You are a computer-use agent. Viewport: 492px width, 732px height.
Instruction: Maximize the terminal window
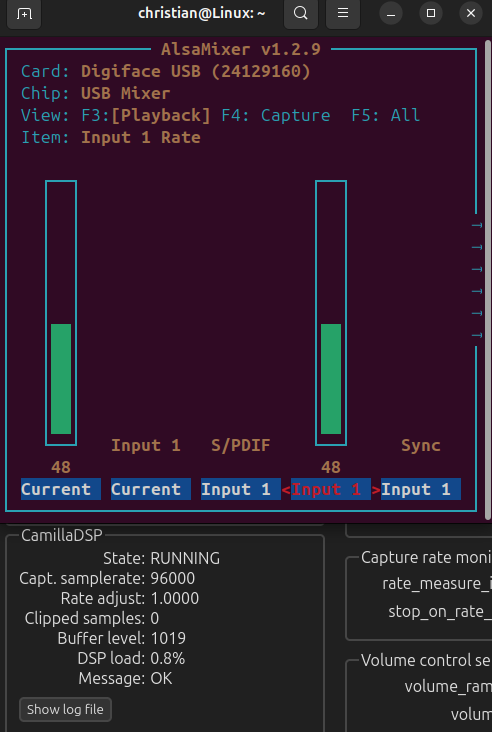coord(431,14)
